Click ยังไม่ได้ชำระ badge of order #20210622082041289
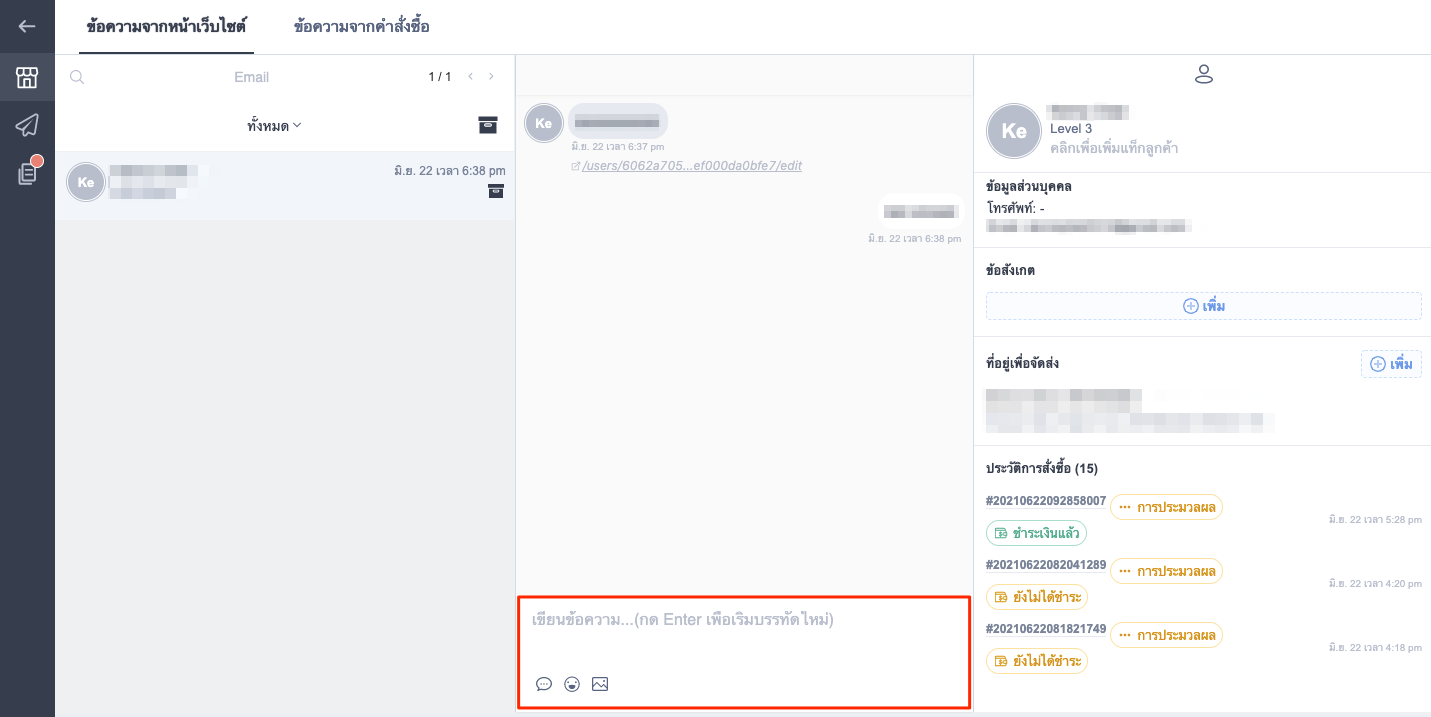Image resolution: width=1431 pixels, height=717 pixels. [1036, 597]
